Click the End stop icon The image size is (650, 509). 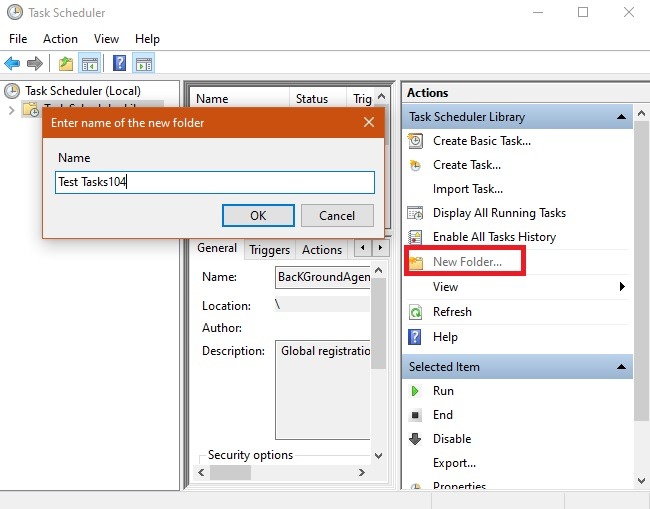(x=415, y=415)
